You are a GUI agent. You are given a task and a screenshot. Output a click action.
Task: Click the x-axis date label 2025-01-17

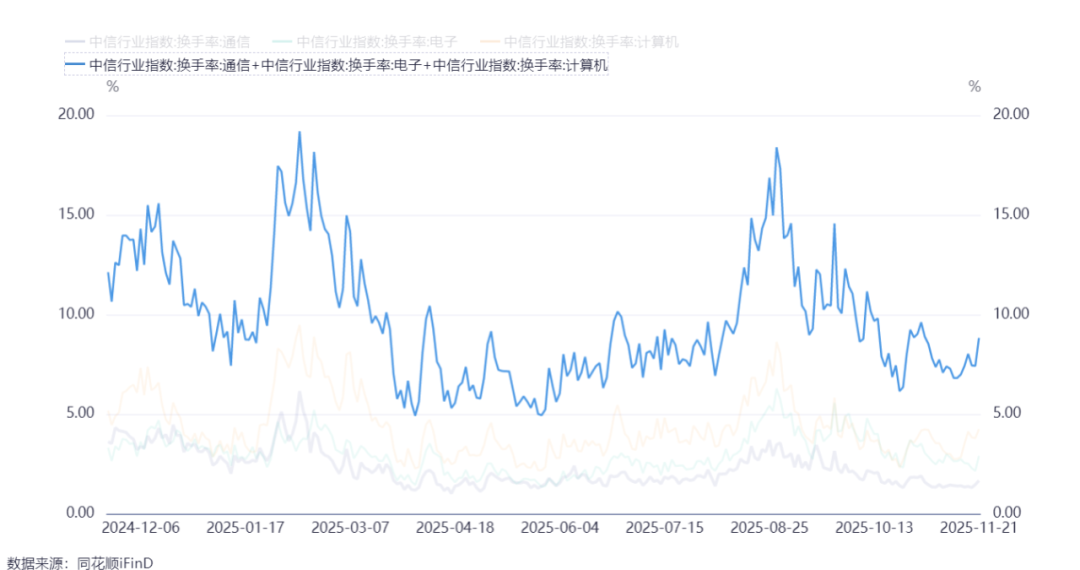(245, 528)
